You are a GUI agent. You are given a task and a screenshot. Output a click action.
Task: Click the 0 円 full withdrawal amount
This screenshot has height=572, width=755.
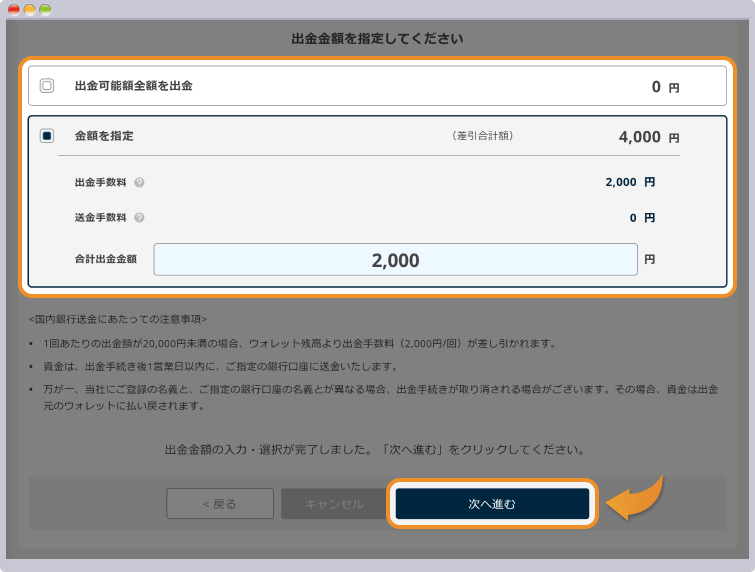[665, 87]
